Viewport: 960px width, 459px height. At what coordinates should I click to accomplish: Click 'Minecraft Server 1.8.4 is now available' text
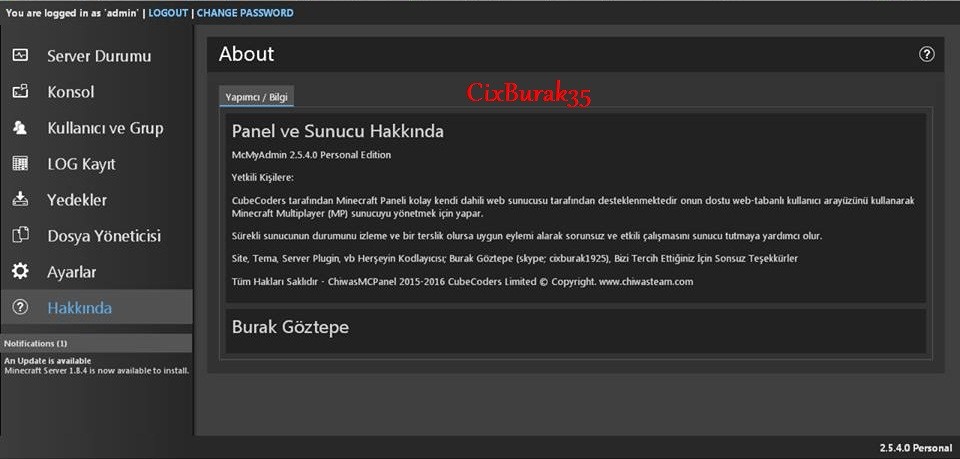click(x=96, y=370)
